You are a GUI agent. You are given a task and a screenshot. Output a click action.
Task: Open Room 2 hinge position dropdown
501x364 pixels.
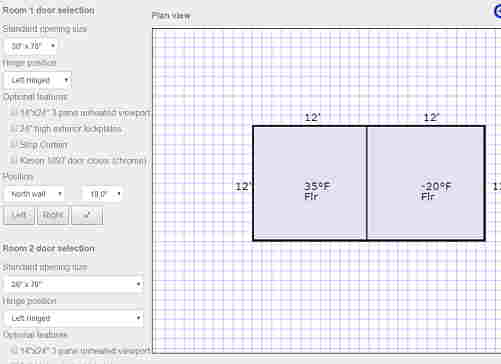pyautogui.click(x=74, y=318)
